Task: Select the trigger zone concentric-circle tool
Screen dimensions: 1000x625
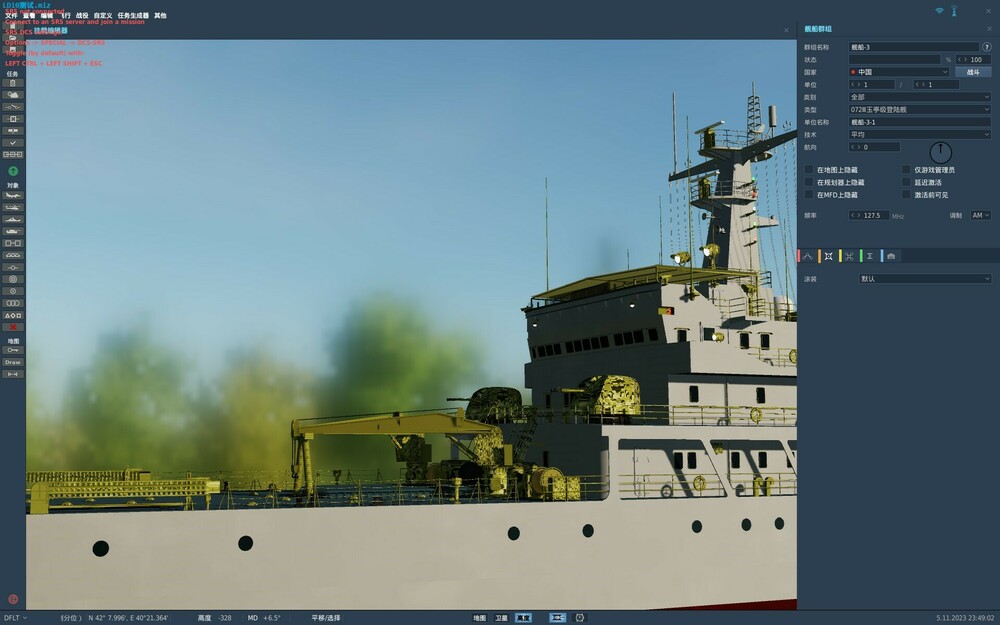Action: tap(13, 279)
